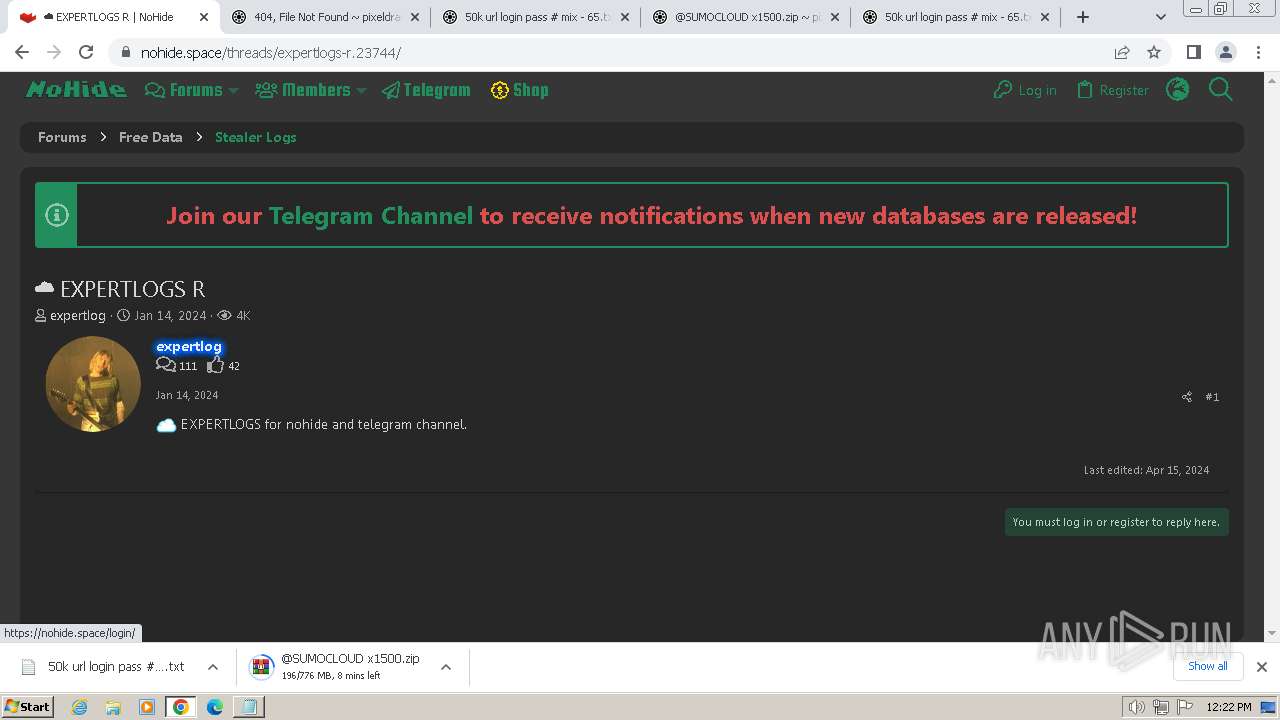Go back in browser

pos(22,52)
